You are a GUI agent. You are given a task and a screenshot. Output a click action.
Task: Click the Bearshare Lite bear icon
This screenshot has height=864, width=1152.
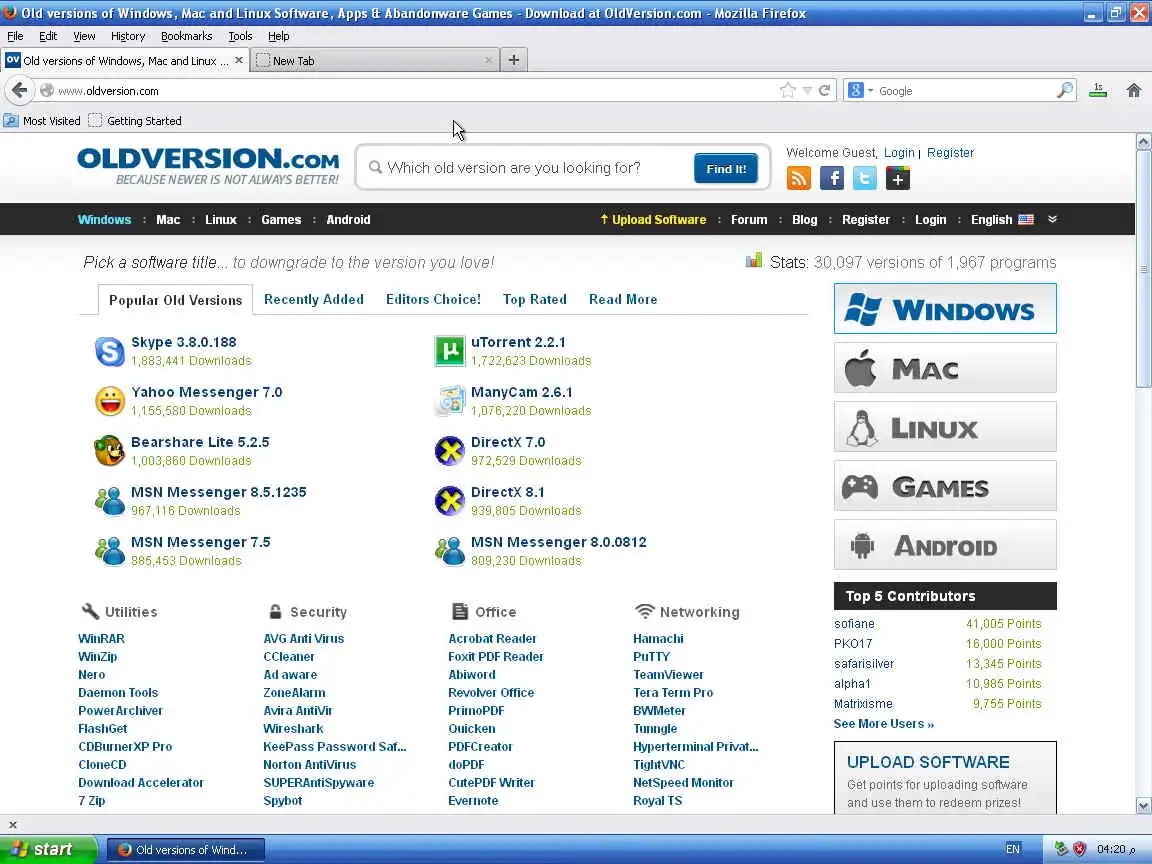pyautogui.click(x=109, y=451)
